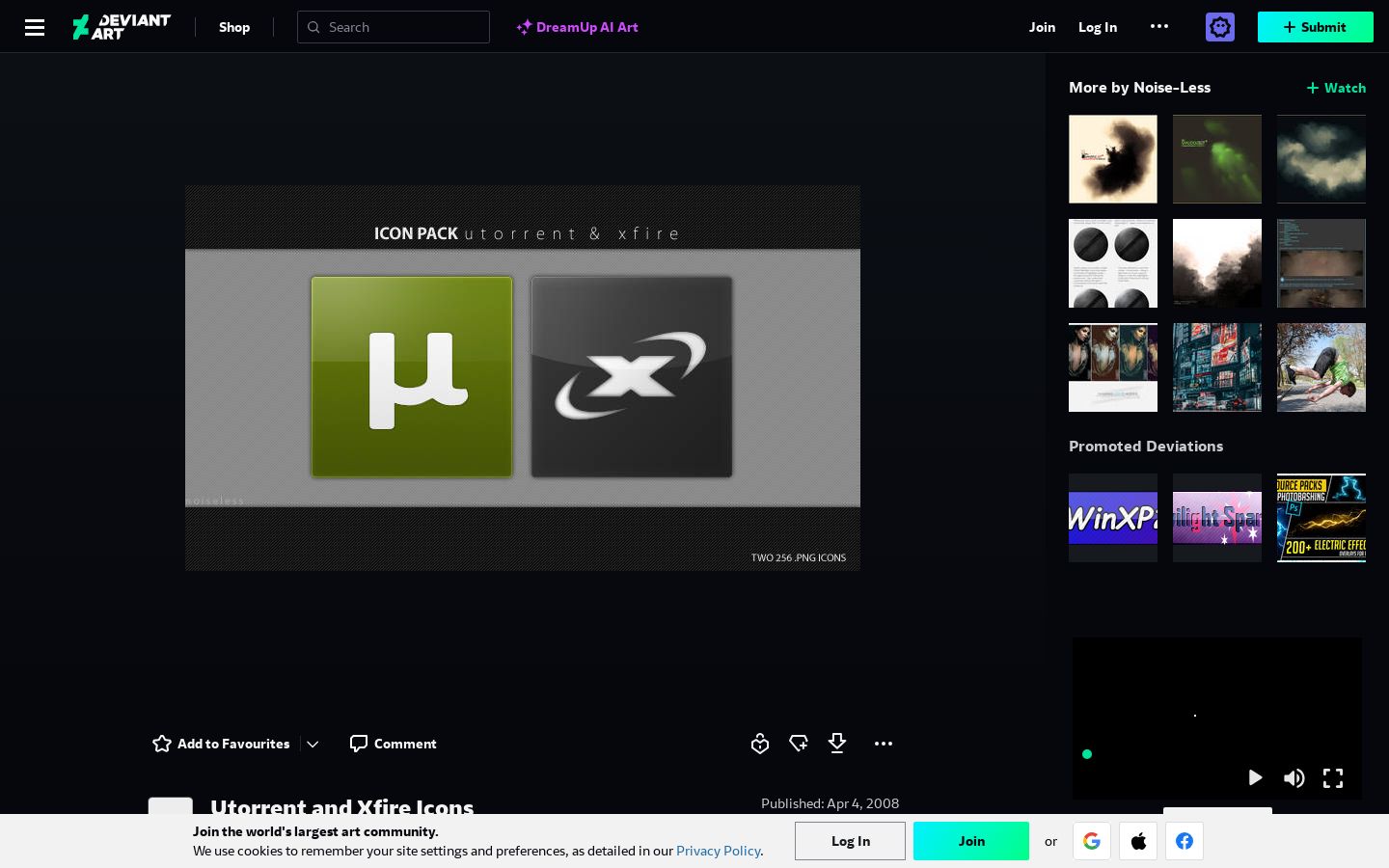
Task: Open the teal city street thumbnail
Action: (x=1217, y=367)
